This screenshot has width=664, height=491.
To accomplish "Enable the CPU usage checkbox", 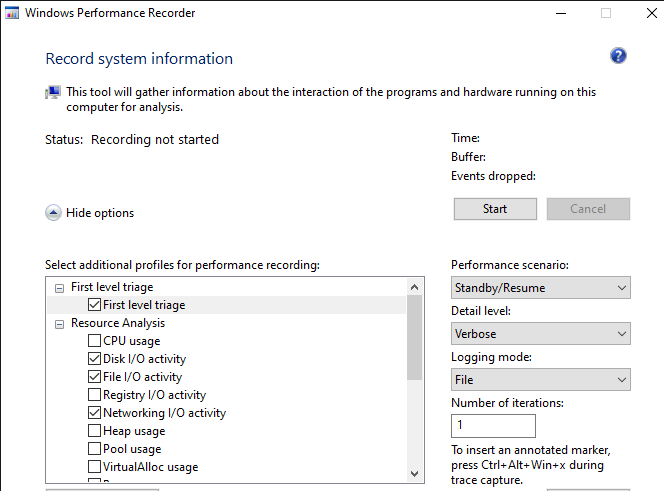I will tap(94, 341).
